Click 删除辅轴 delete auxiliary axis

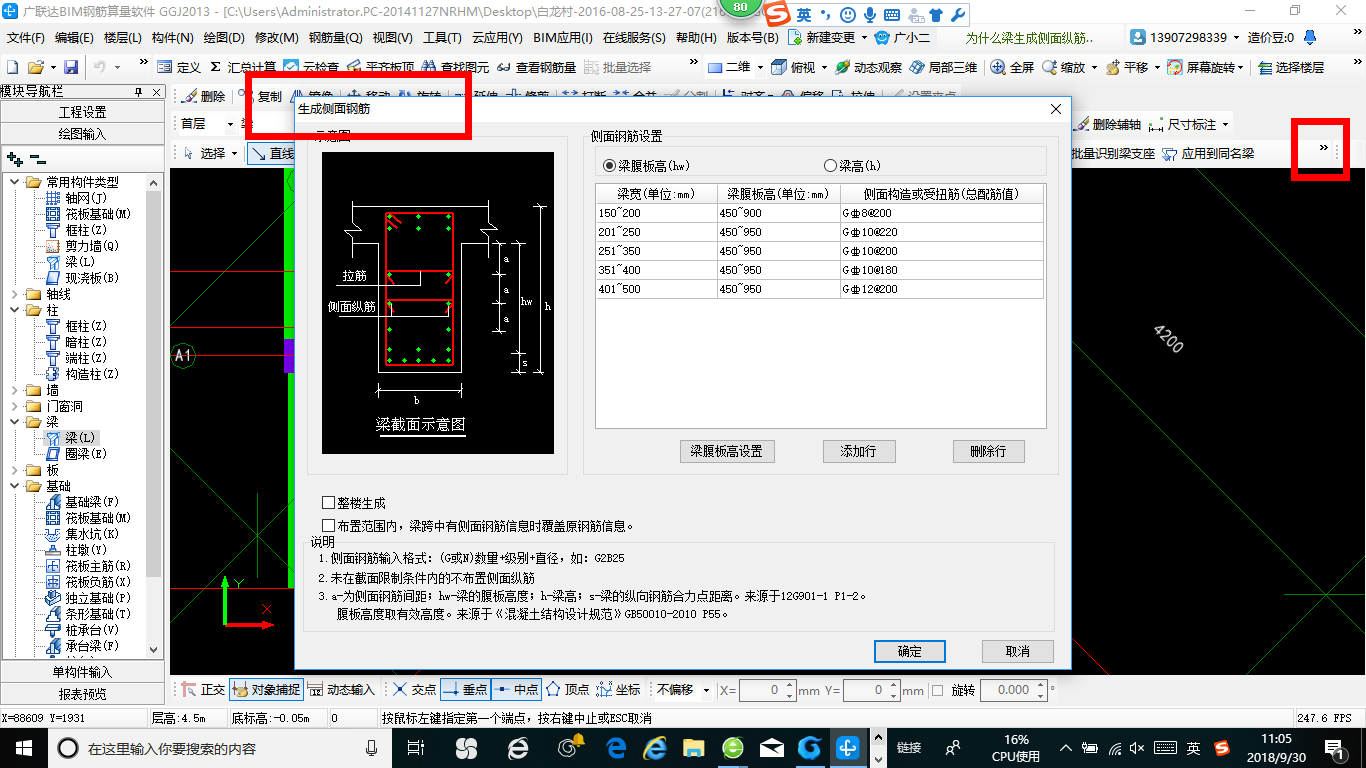(x=1108, y=124)
